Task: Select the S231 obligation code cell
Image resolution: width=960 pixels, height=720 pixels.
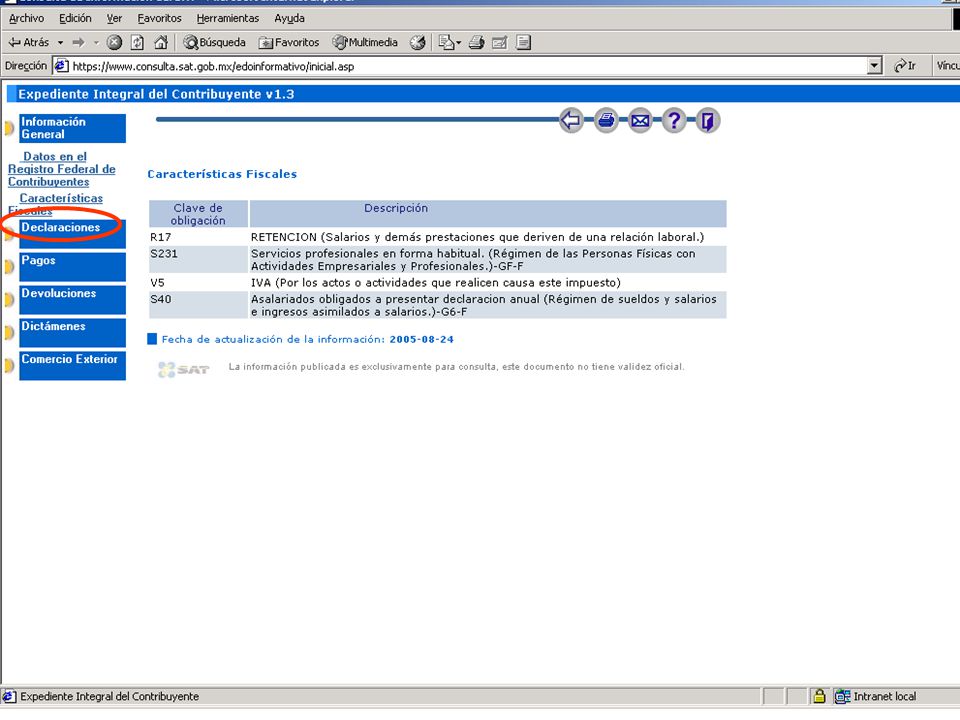Action: (198, 260)
